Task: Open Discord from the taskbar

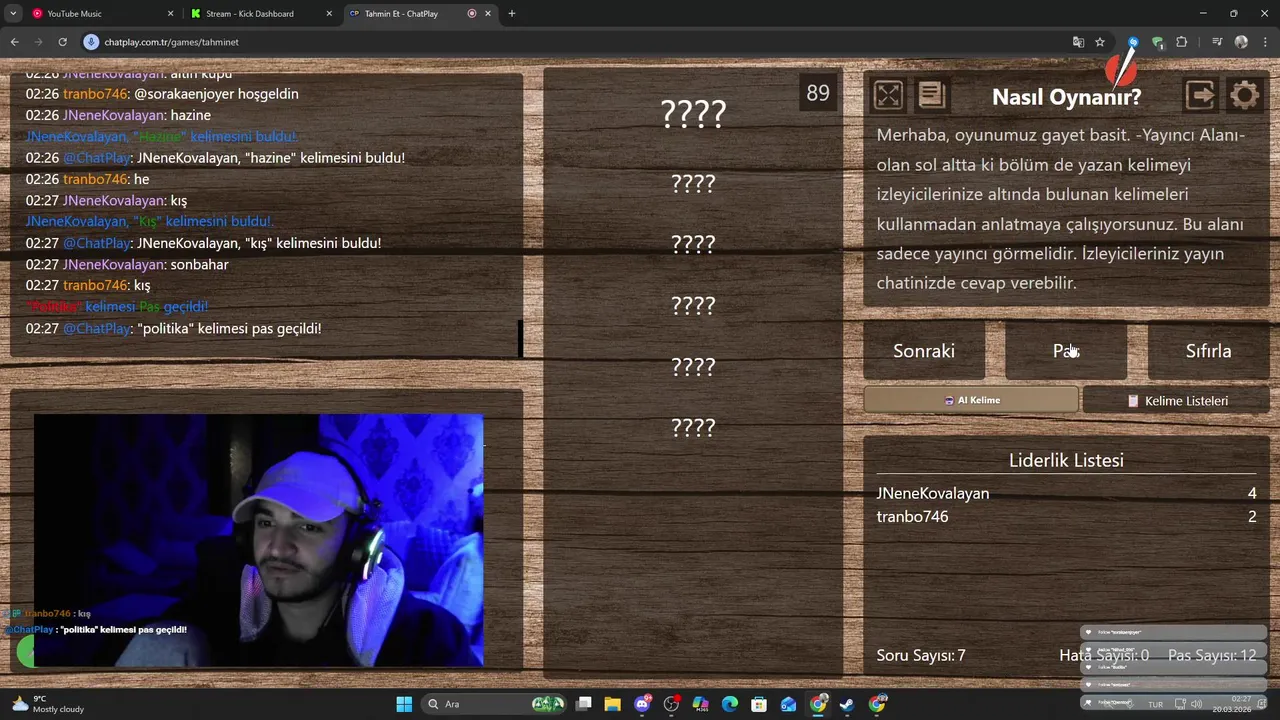Action: [642, 704]
